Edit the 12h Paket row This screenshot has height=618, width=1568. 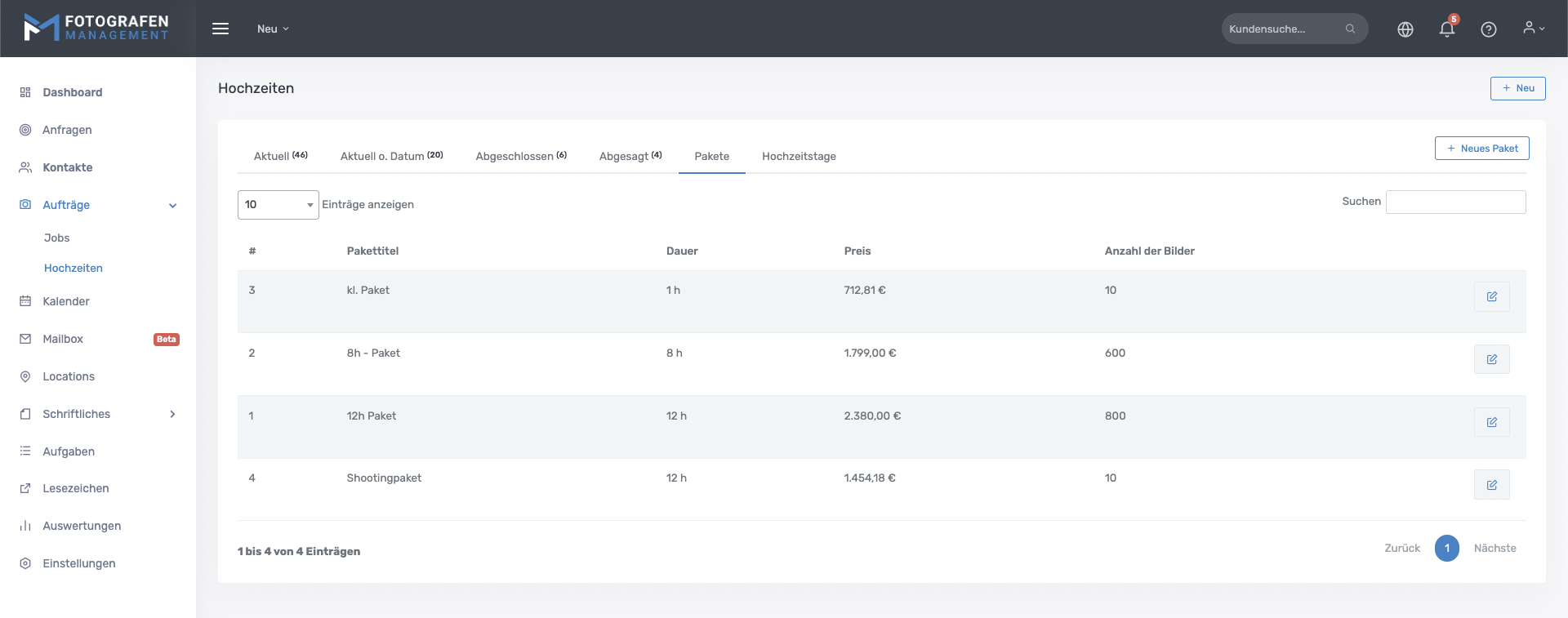(x=1491, y=422)
